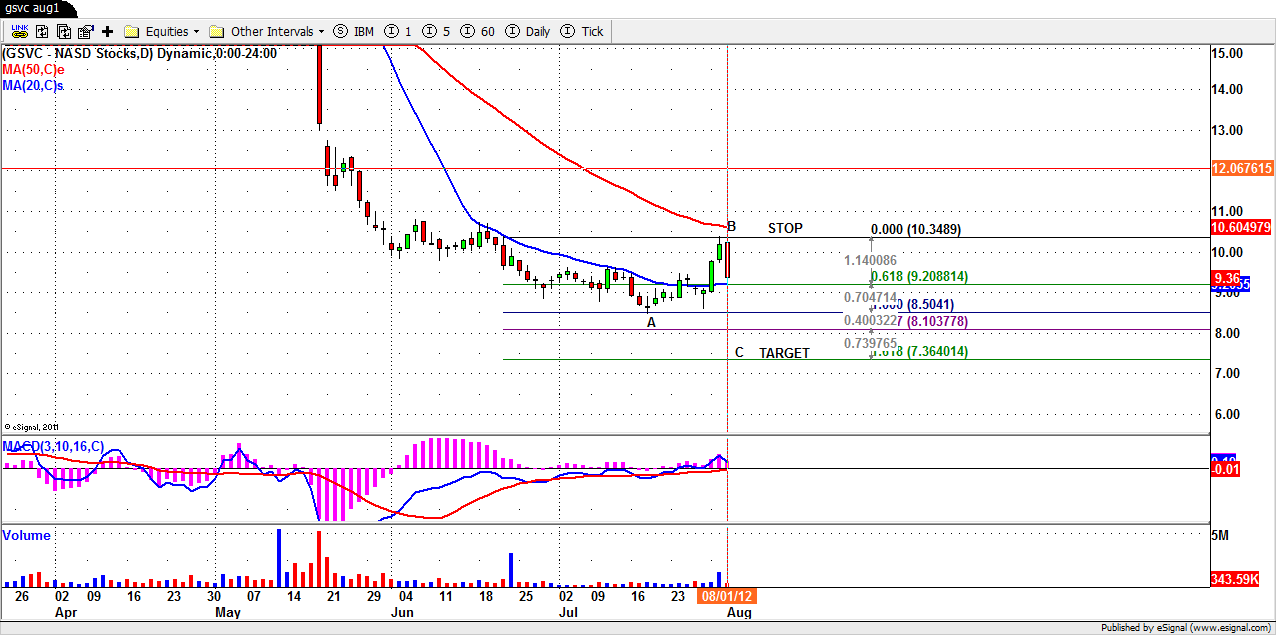Viewport: 1276px width, 635px height.
Task: Select the IBM symbol shortcut
Action: pos(354,32)
